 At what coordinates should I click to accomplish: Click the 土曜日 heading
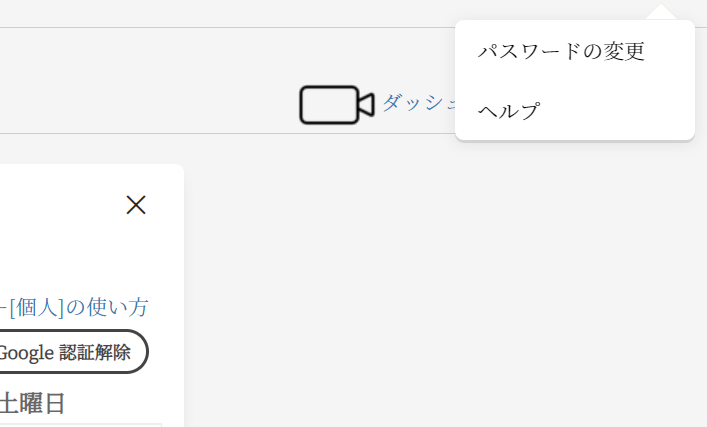coord(33,404)
